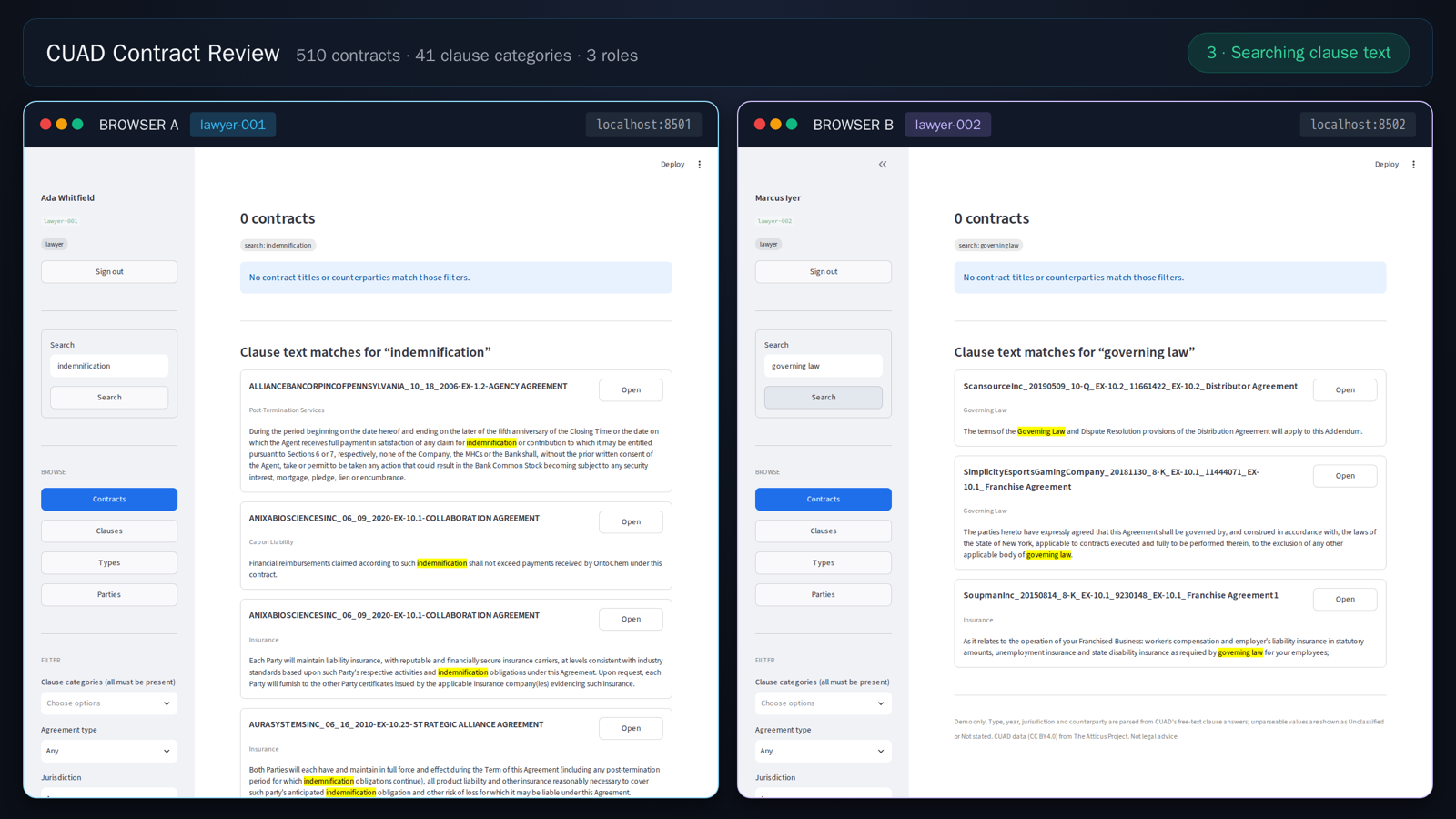The width and height of the screenshot is (1456, 819).
Task: Click the localhost:8501 address field
Action: pos(643,125)
